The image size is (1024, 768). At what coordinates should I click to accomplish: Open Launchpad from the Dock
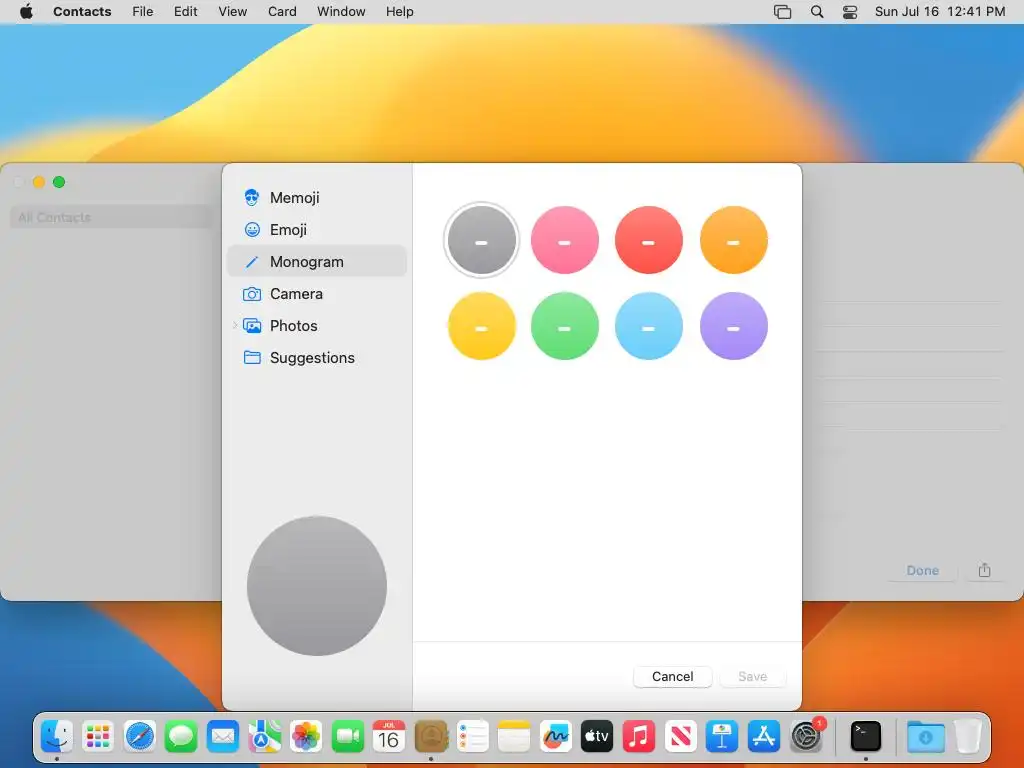click(x=98, y=737)
